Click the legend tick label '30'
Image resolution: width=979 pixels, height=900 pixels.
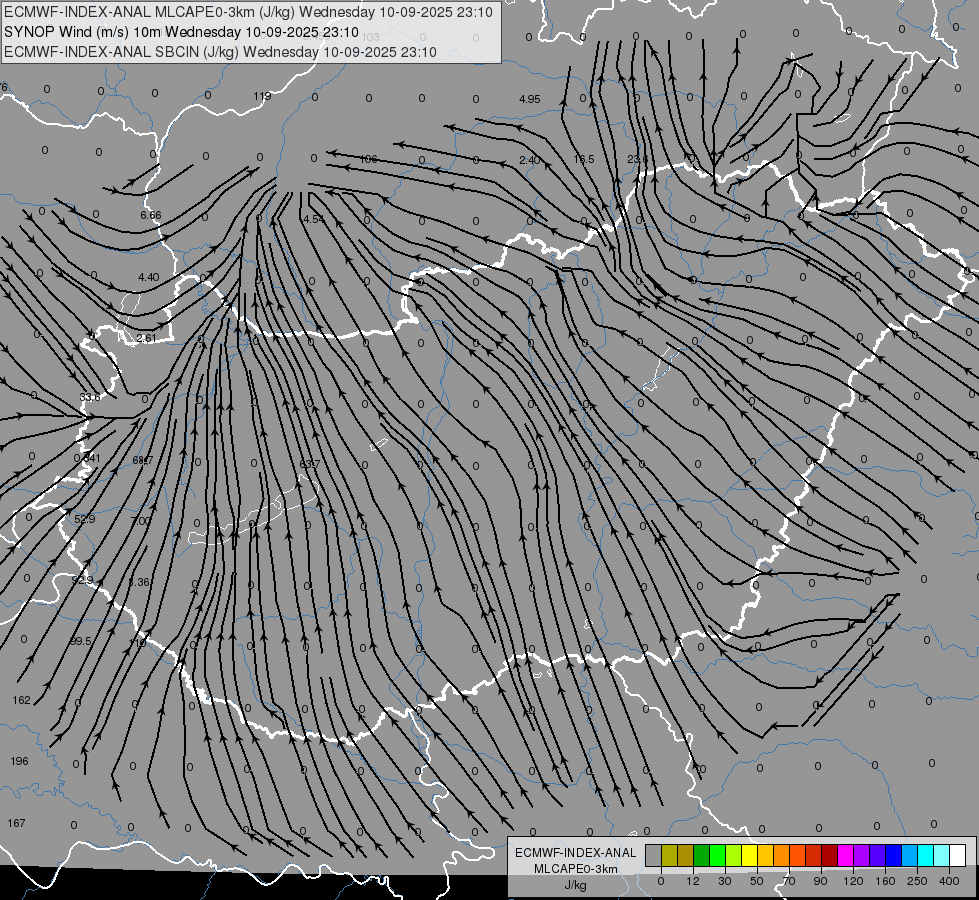[x=725, y=881]
